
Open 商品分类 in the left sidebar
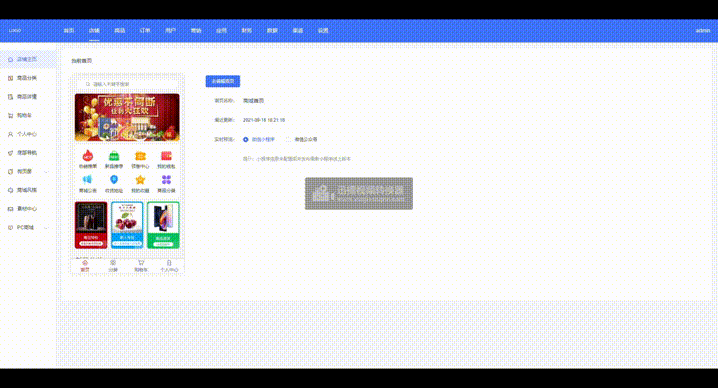coord(27,78)
